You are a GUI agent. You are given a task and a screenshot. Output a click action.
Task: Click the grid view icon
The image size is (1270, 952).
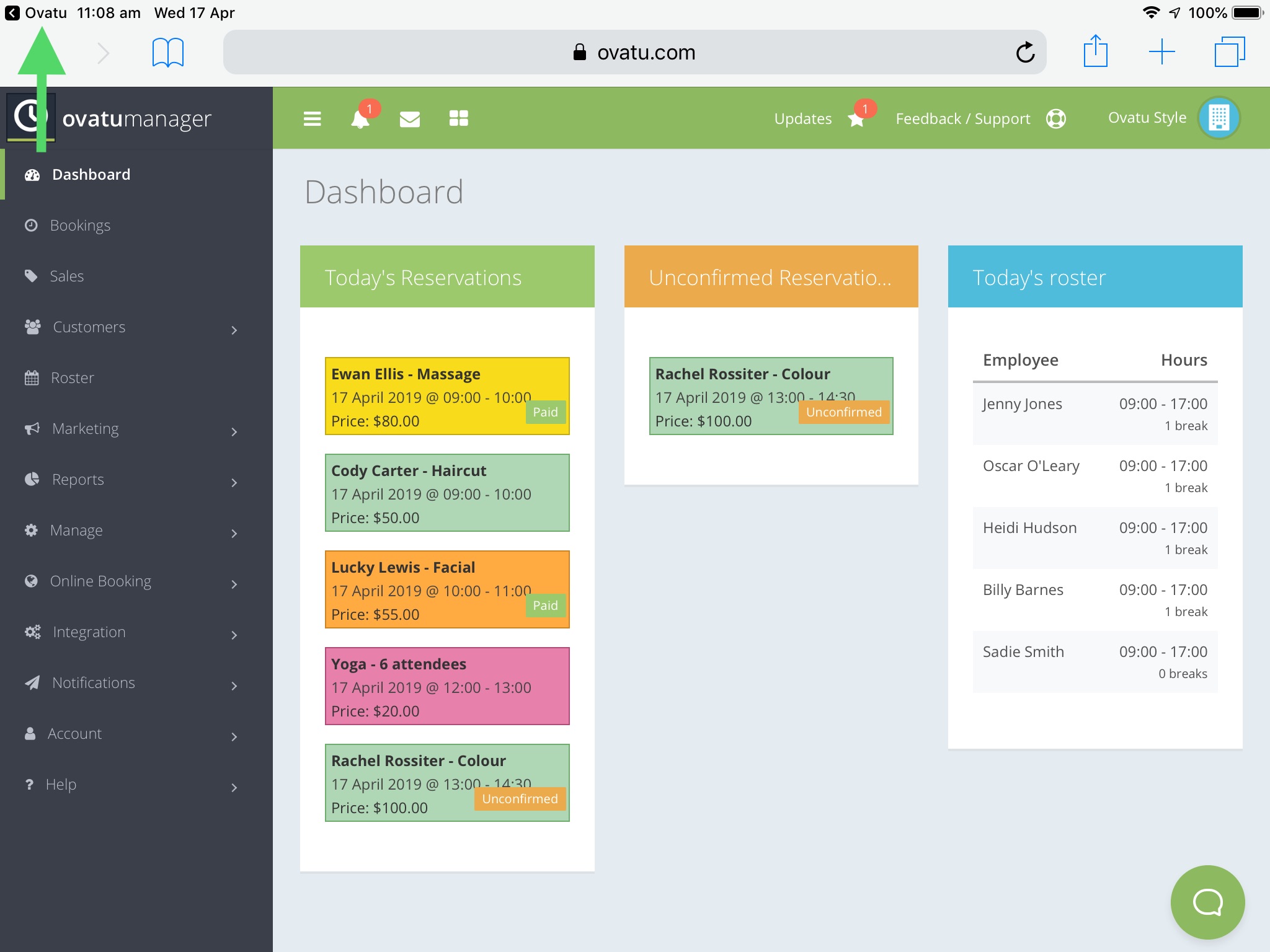tap(458, 118)
